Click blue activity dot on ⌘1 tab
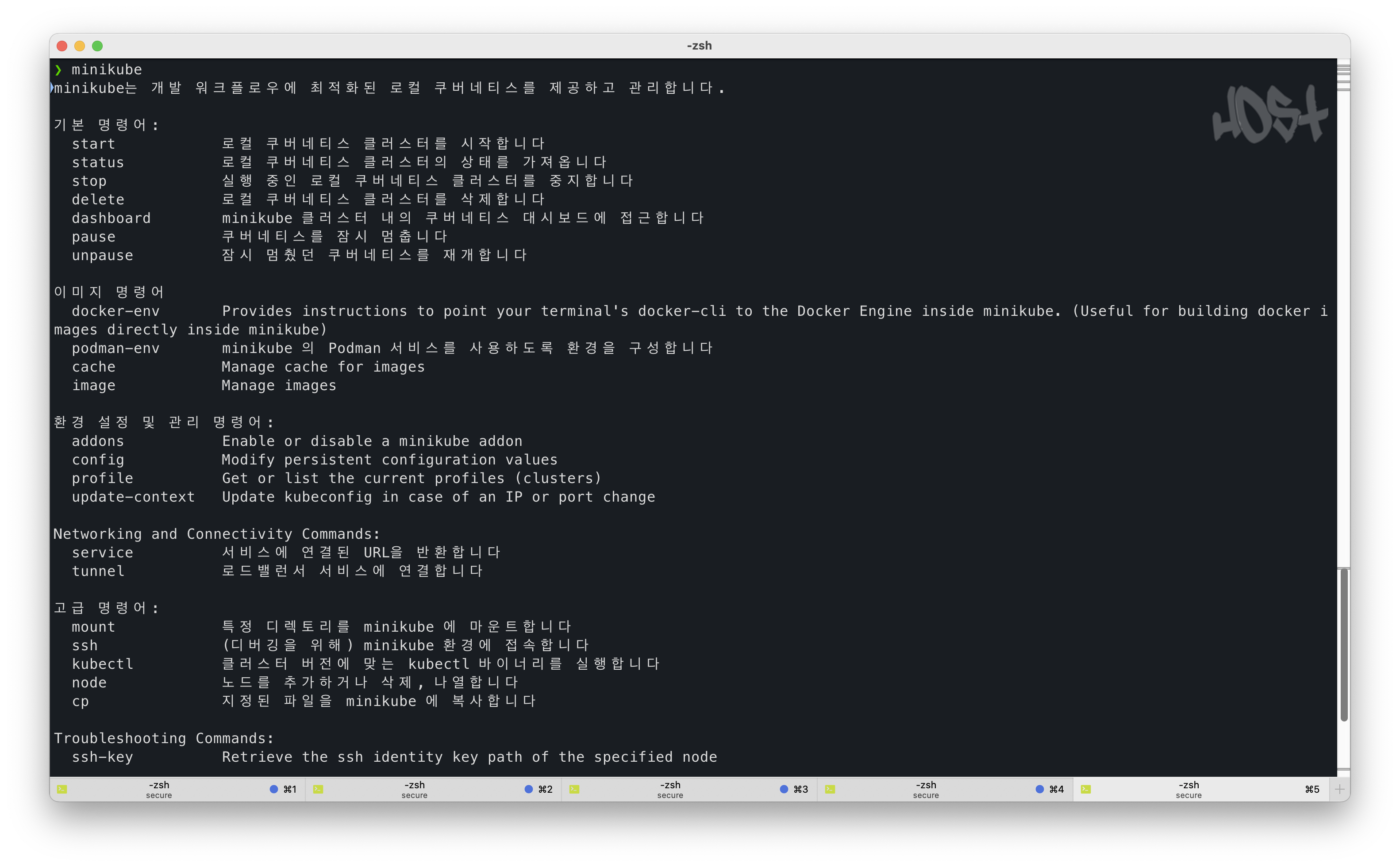The width and height of the screenshot is (1400, 867). click(273, 790)
